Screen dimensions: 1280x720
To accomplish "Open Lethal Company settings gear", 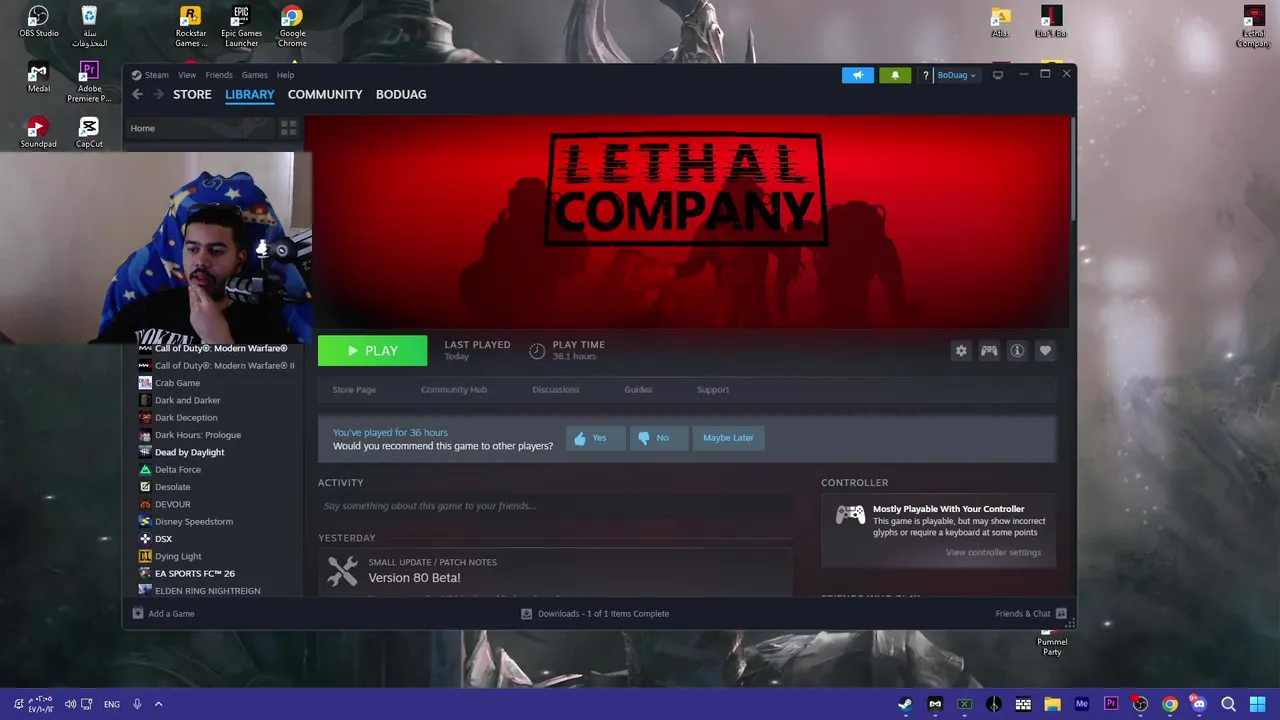I will 961,351.
